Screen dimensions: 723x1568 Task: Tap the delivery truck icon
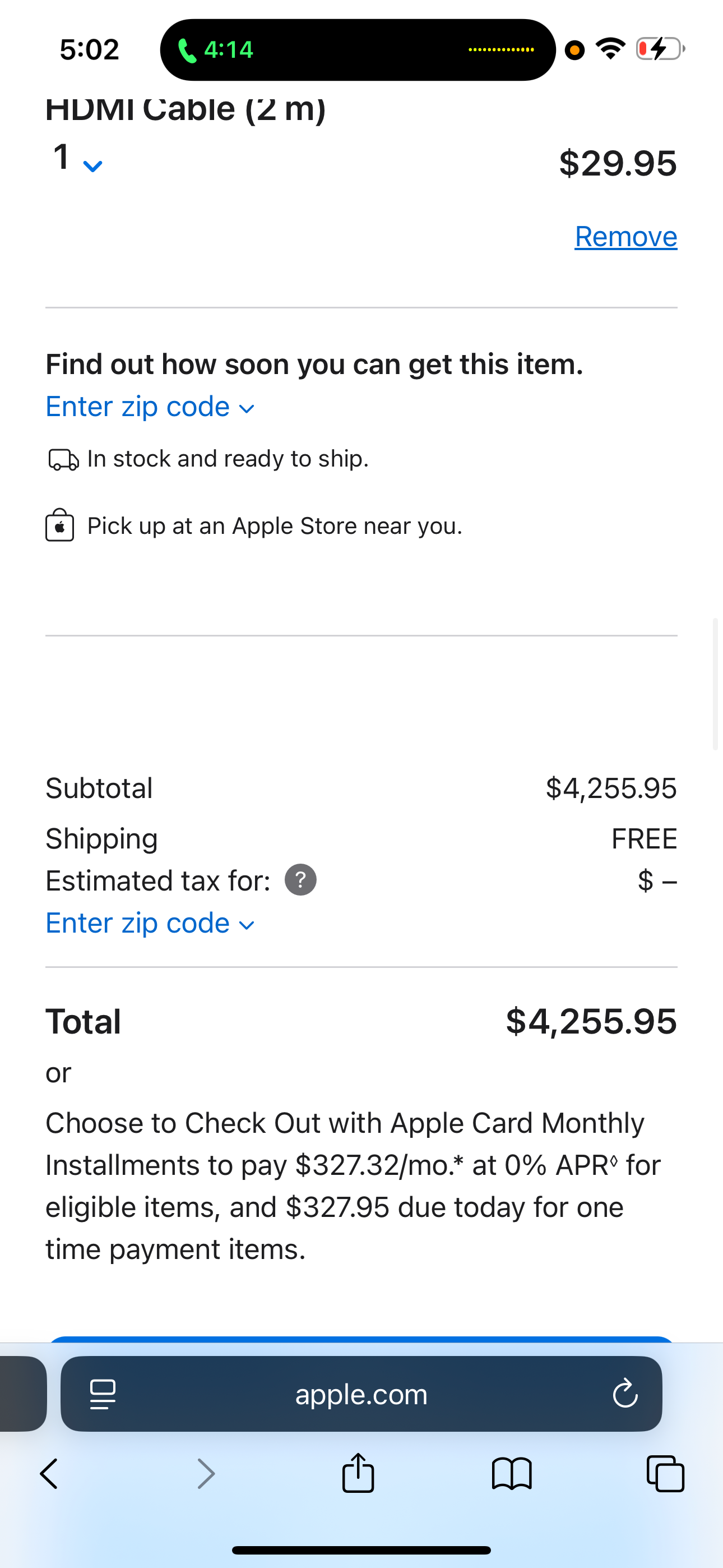tap(63, 459)
